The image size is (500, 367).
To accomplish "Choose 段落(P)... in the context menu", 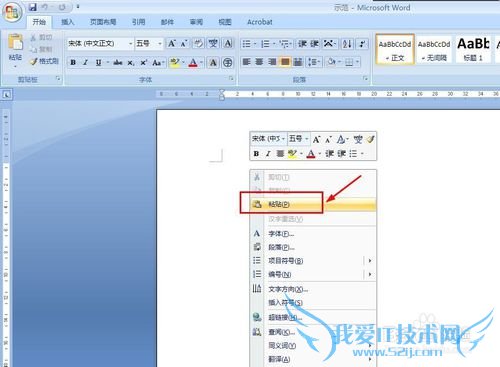I will (x=313, y=247).
